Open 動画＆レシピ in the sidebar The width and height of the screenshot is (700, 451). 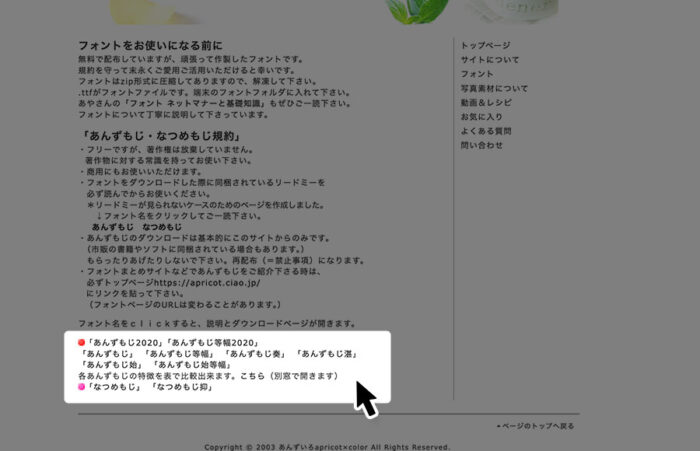487,103
